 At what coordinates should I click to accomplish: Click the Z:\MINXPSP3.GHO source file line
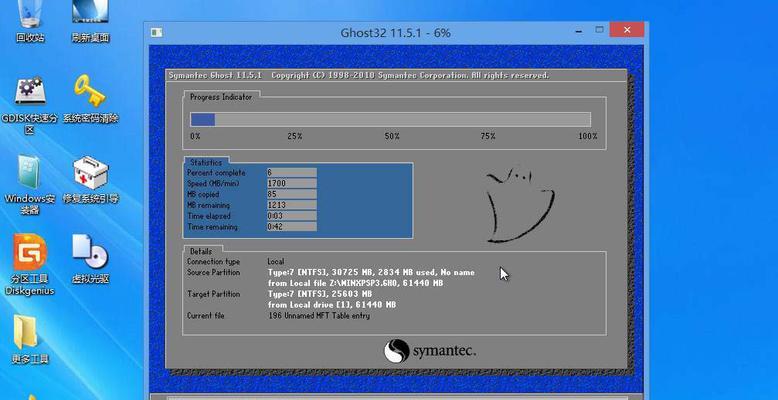[355, 283]
